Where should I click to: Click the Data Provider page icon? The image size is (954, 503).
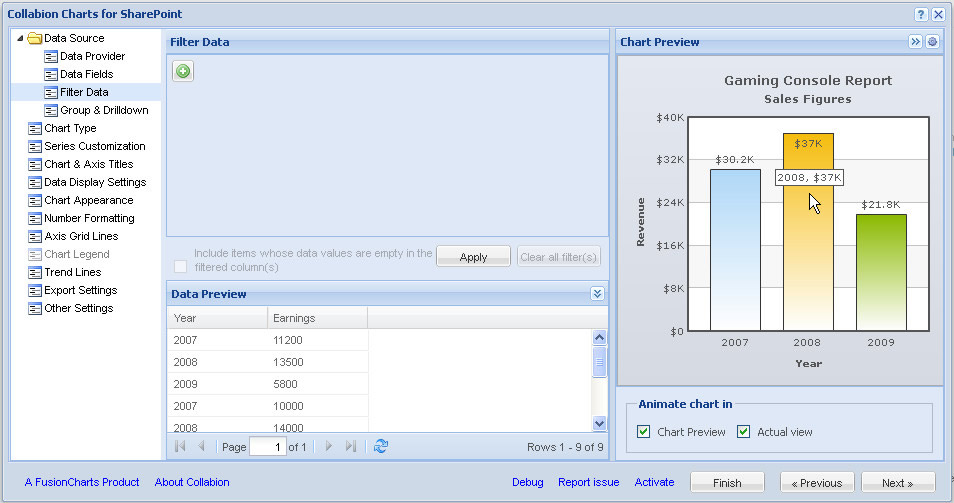pos(51,57)
